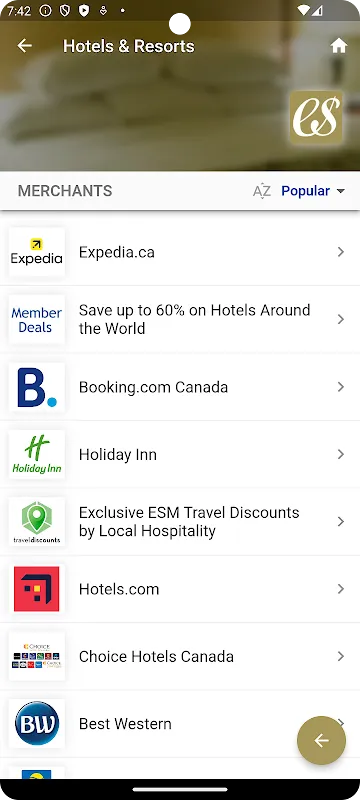Tap the Choice Hotels brands thumbnail

(x=37, y=656)
